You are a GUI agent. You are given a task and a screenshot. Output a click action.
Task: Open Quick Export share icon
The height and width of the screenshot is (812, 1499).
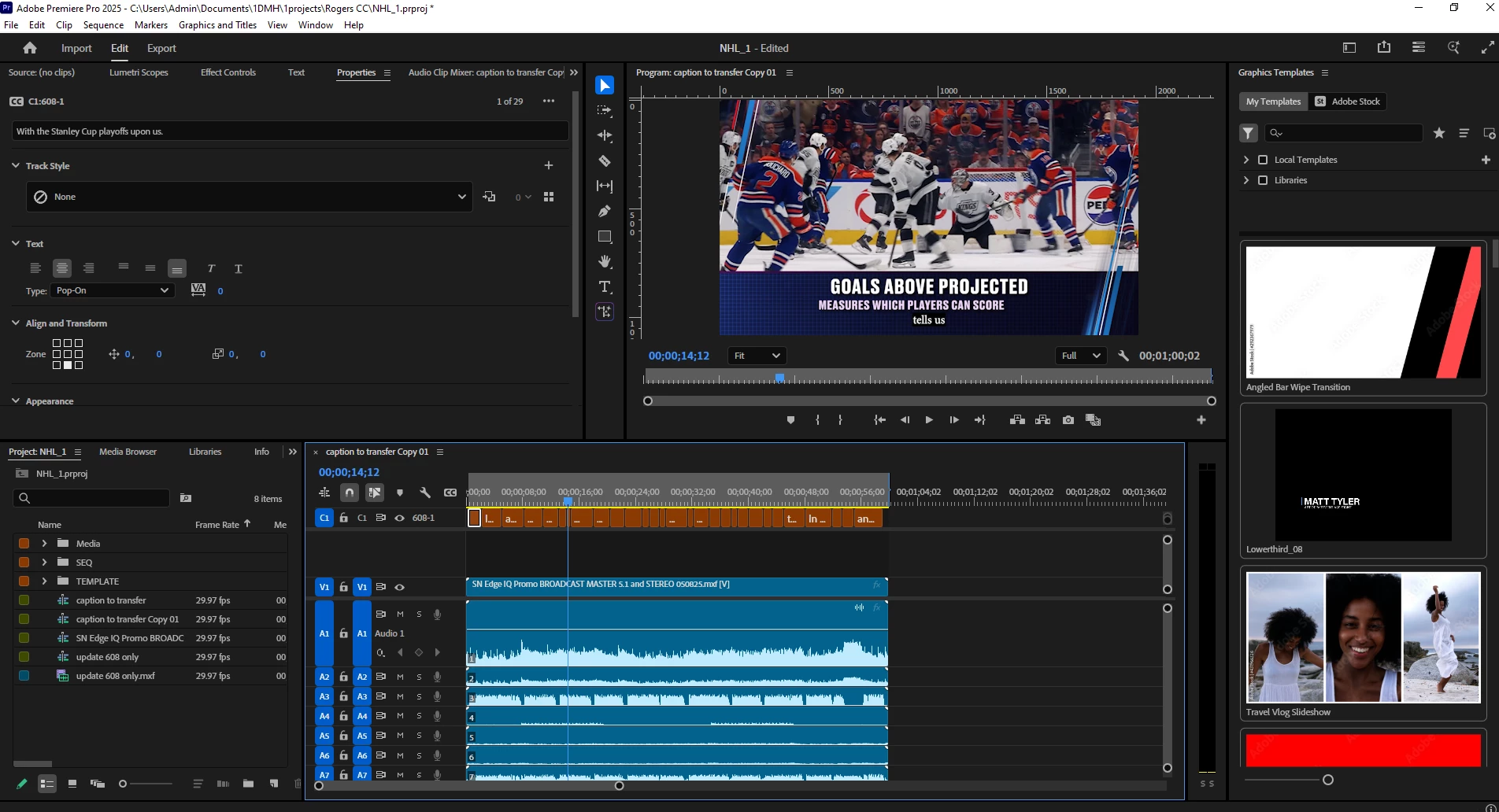(x=1384, y=48)
